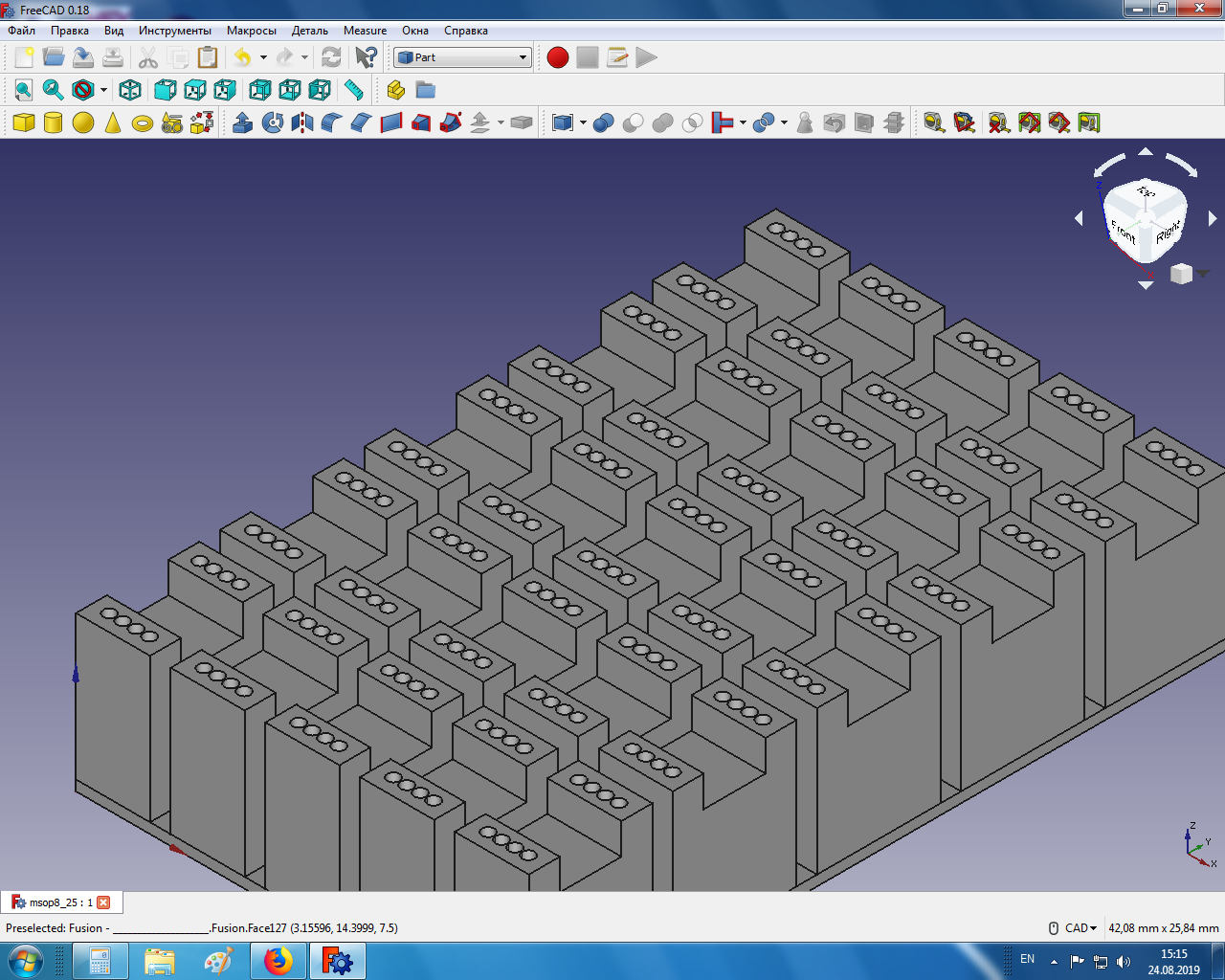Click the Measure Linear icon
1225x980 pixels.
(935, 122)
